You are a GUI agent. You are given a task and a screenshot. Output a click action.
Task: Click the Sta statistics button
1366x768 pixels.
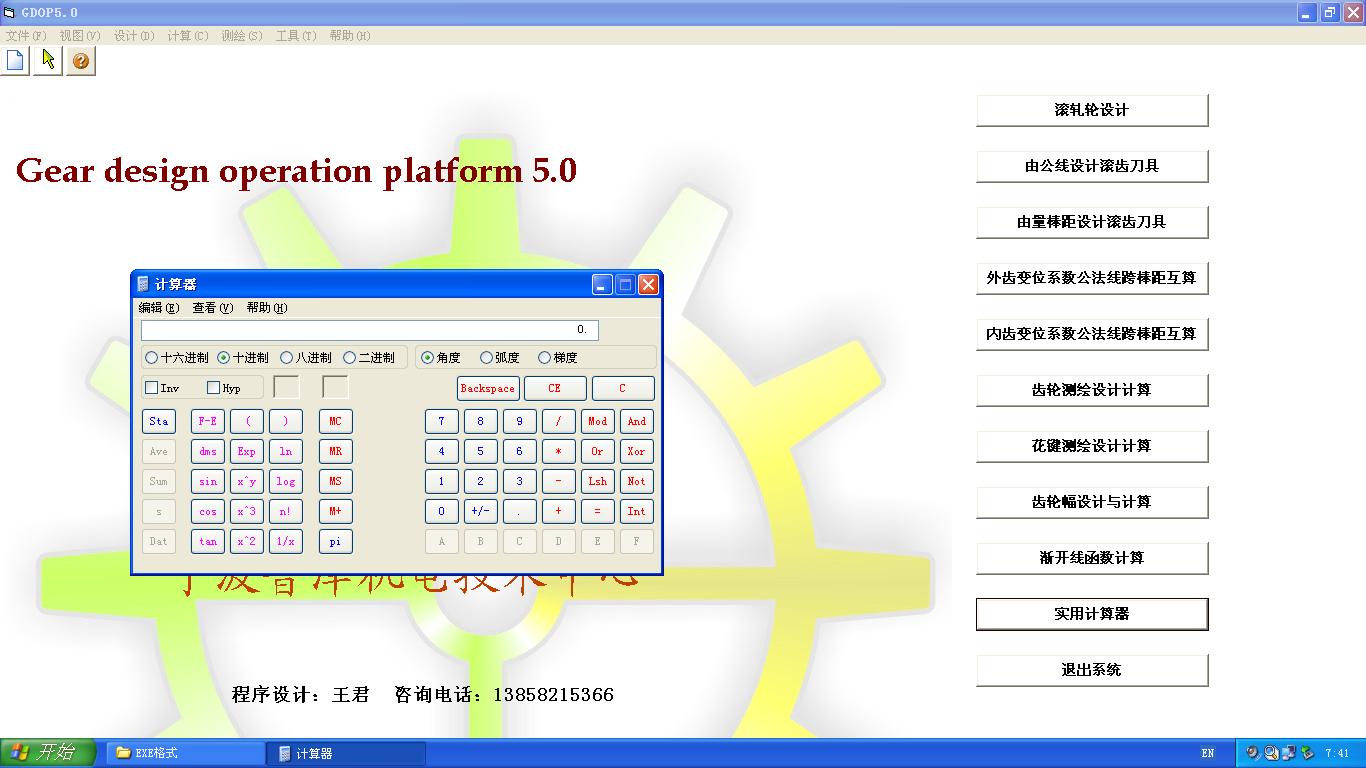click(x=159, y=421)
